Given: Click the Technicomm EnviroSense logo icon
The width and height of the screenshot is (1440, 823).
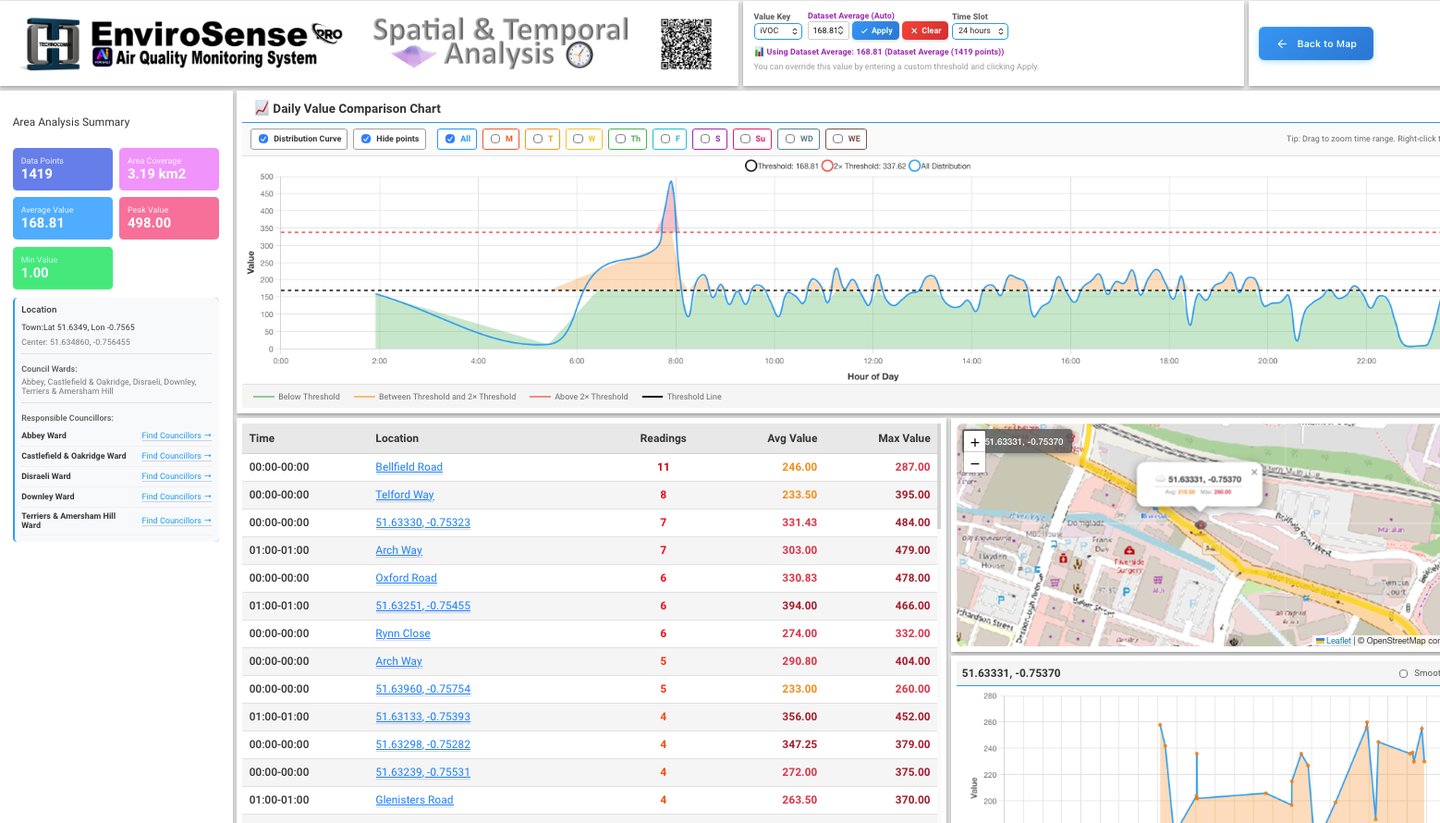Looking at the screenshot, I should (x=53, y=44).
